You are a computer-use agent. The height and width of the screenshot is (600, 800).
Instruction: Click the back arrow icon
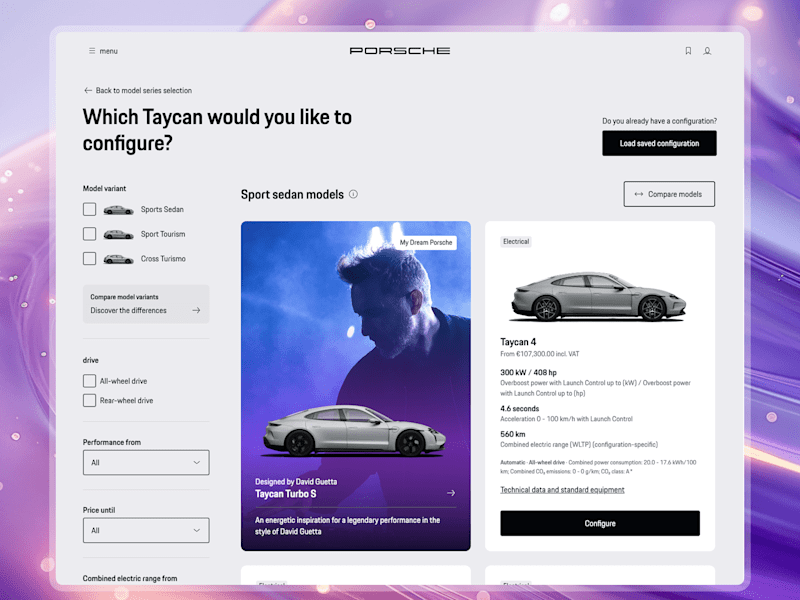click(88, 90)
